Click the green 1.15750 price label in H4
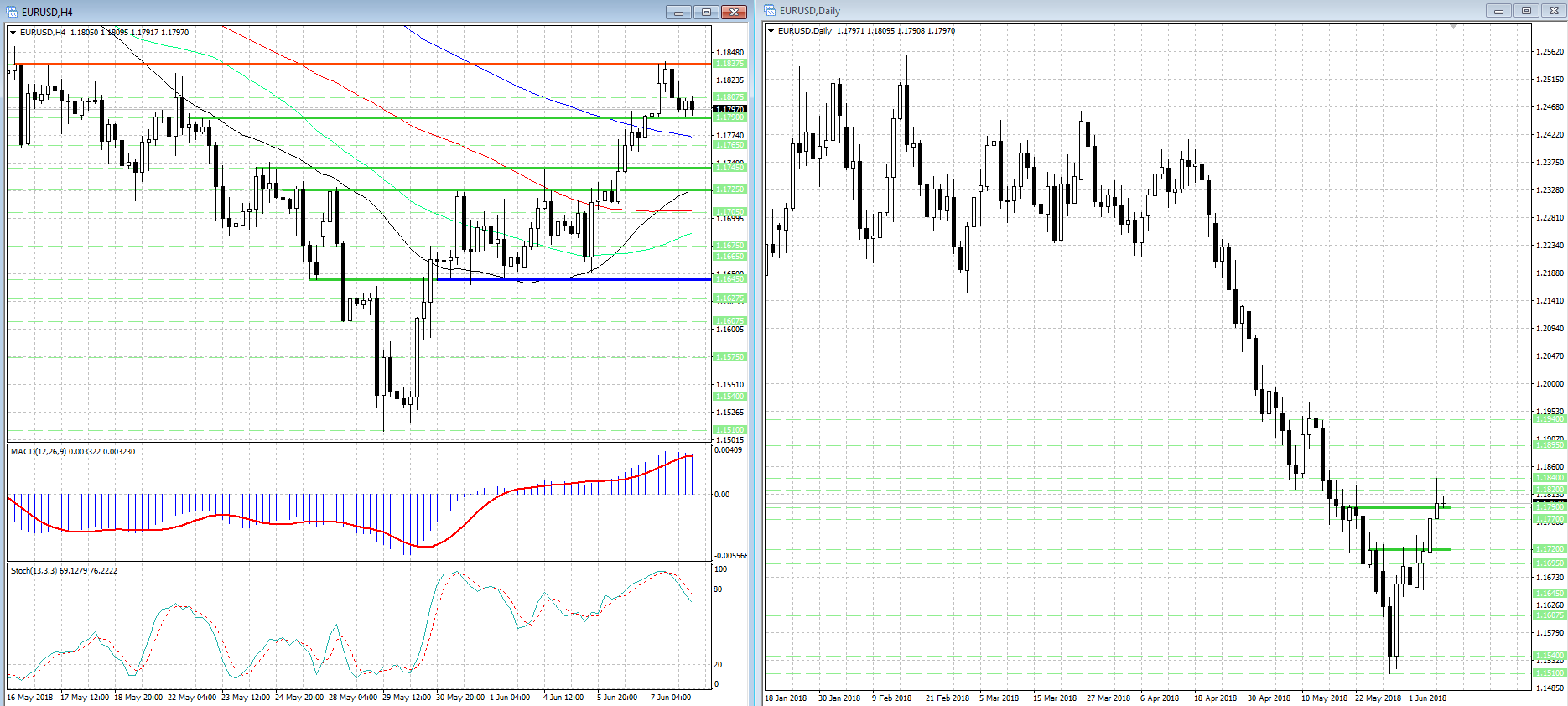The width and height of the screenshot is (1568, 706). pos(729,357)
